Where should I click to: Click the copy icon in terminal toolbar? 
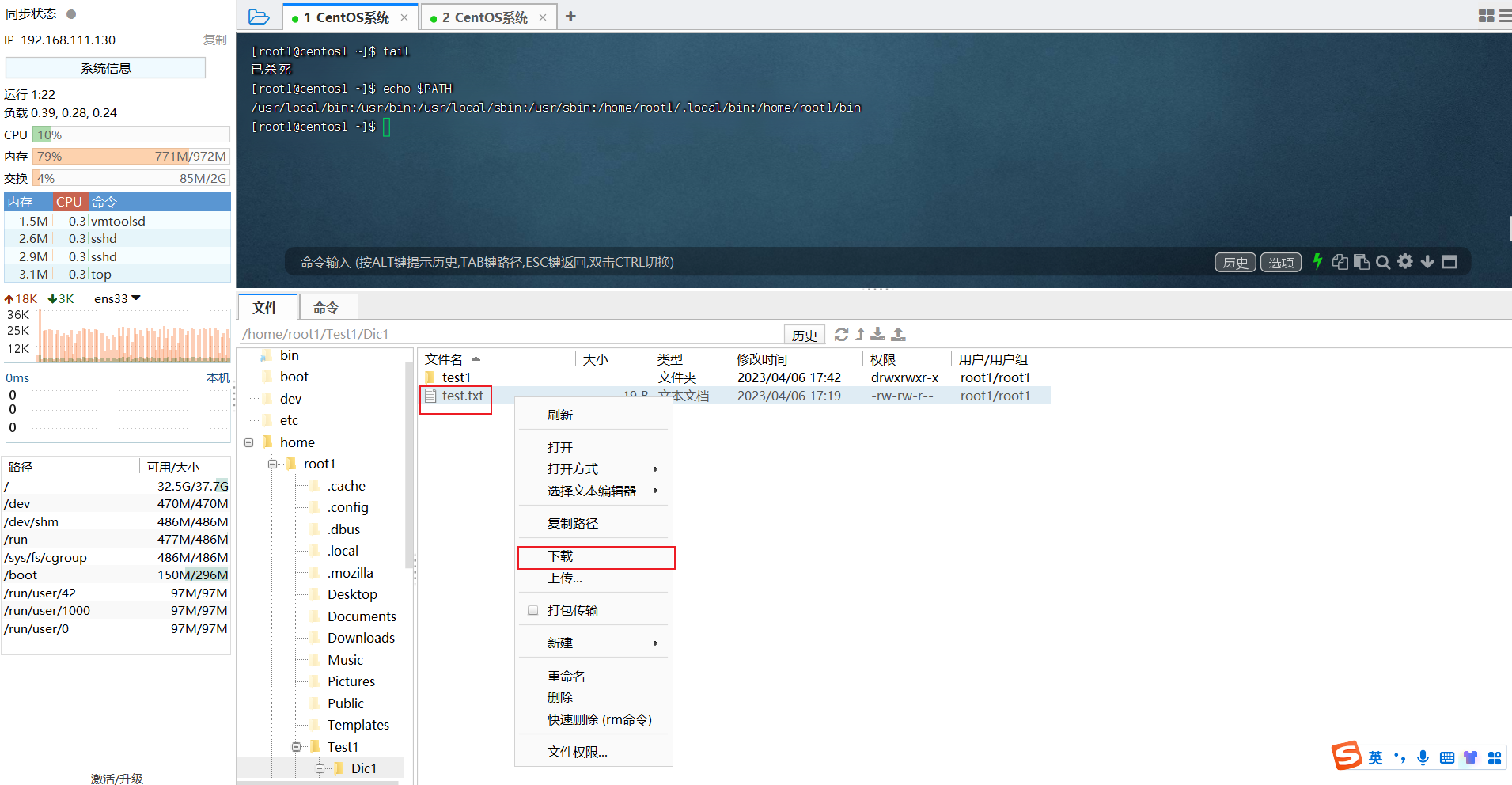1340,262
